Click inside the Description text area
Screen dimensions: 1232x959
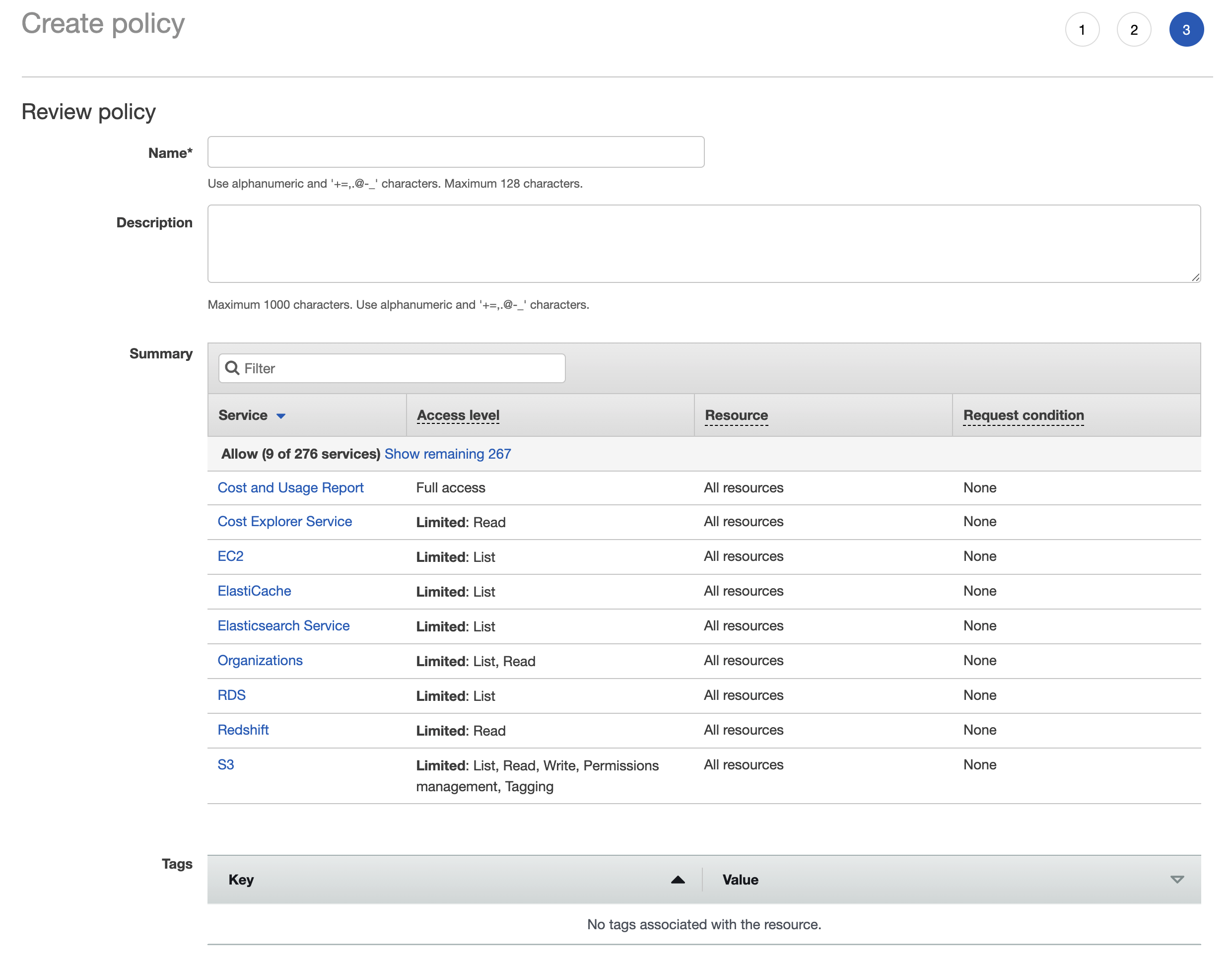pos(703,243)
